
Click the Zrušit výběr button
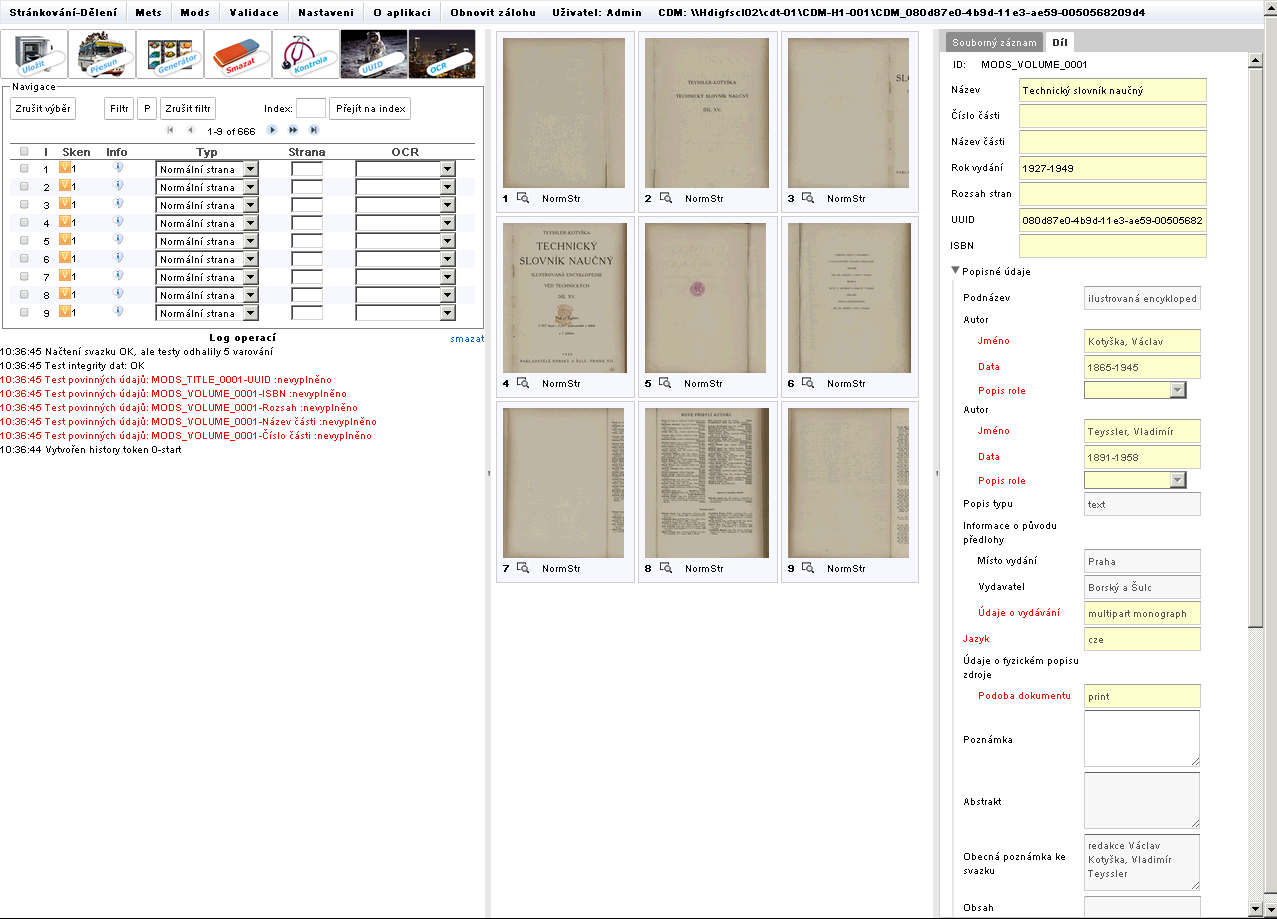pos(43,108)
